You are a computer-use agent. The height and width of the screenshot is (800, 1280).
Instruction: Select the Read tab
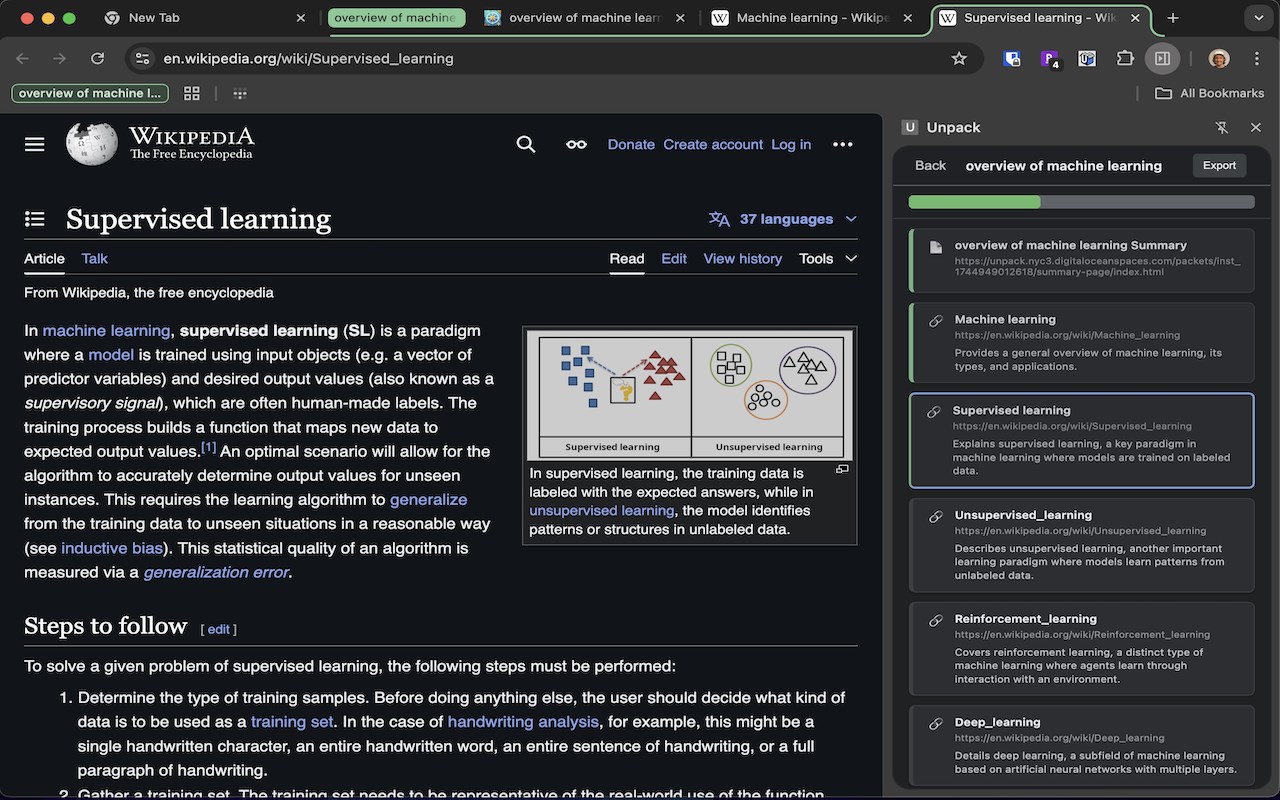(x=627, y=258)
